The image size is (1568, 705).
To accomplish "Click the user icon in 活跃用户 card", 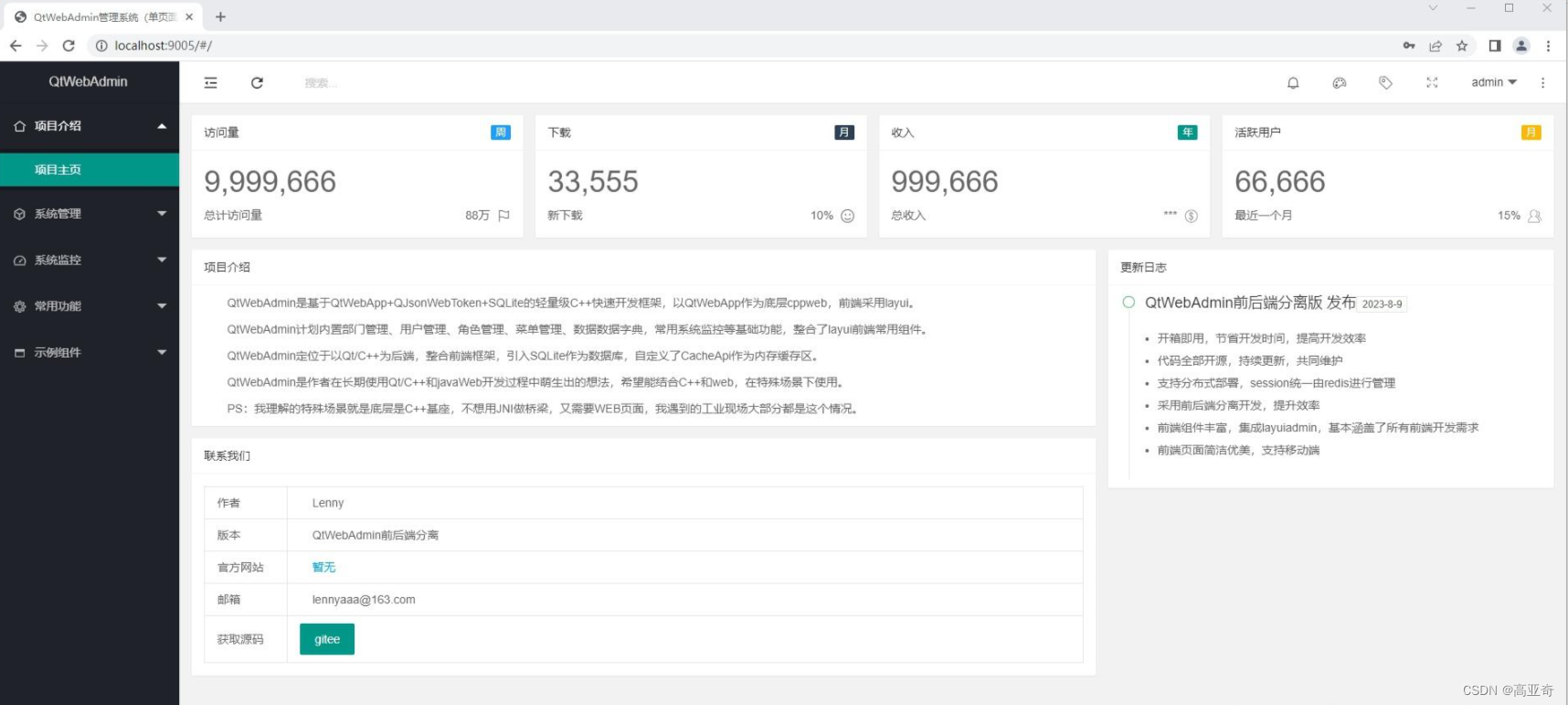I will (1534, 216).
